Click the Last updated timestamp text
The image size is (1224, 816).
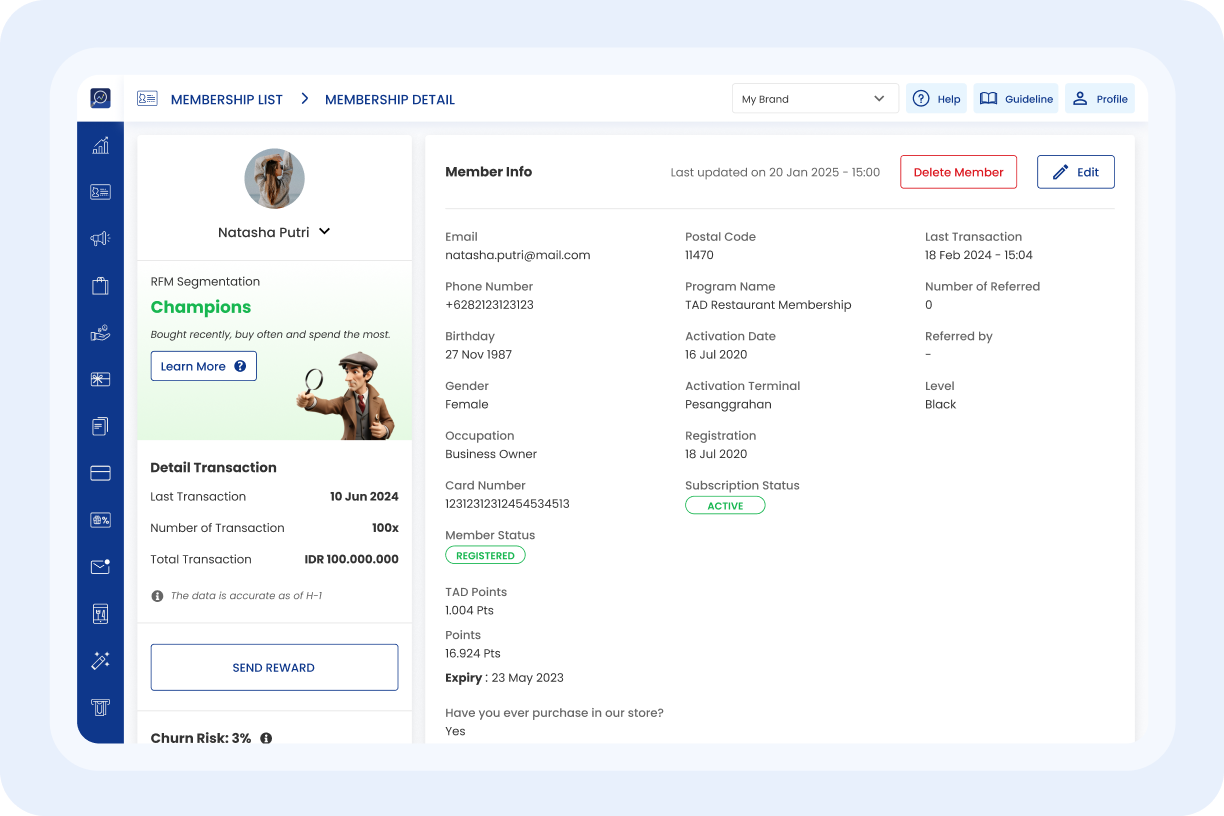[x=775, y=172]
